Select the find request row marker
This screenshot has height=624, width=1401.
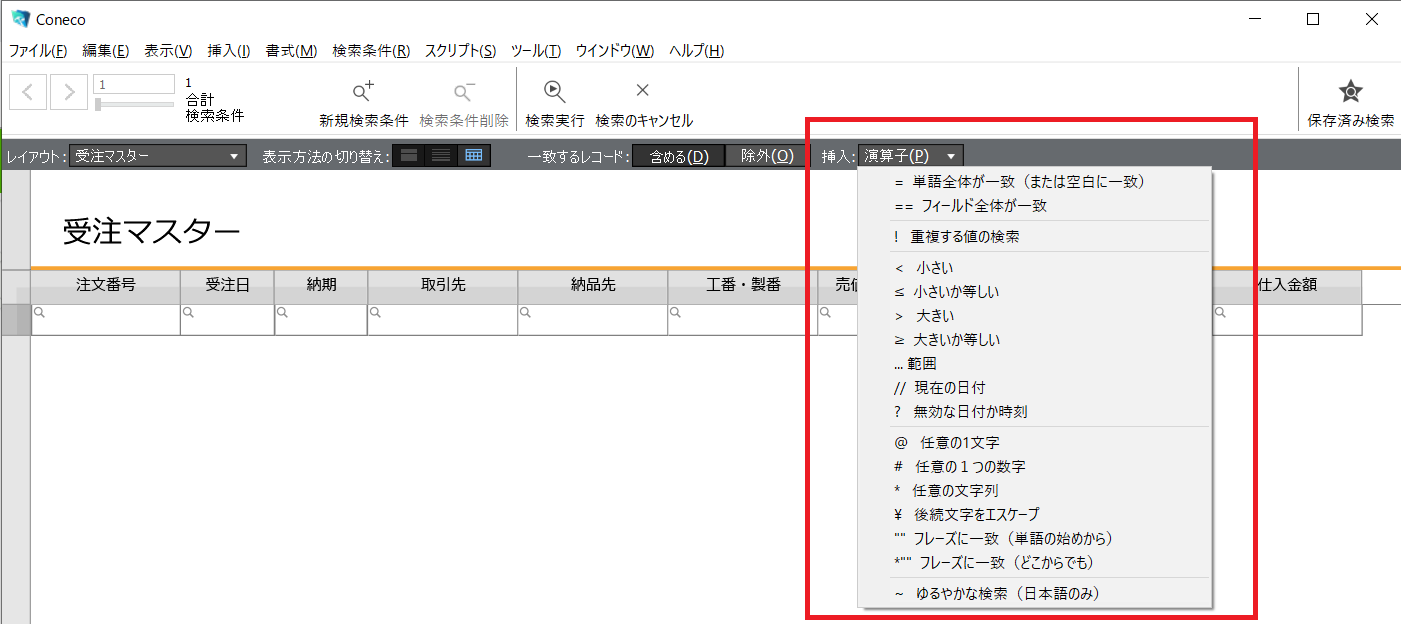click(x=16, y=320)
